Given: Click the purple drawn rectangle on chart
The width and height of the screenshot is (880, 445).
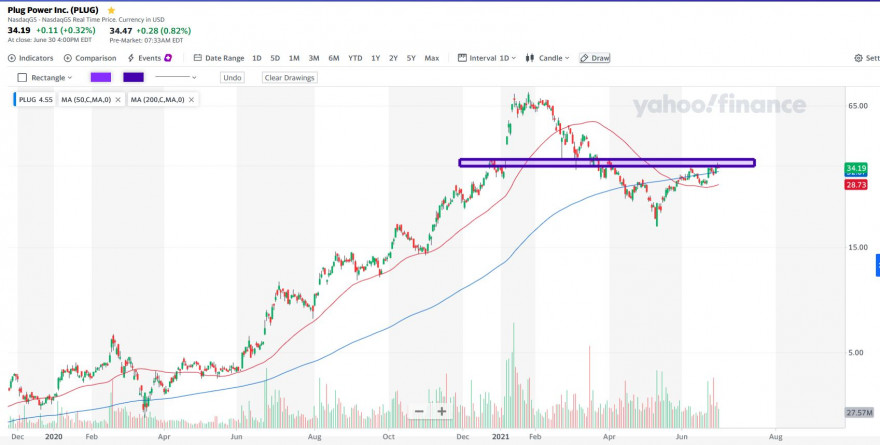Looking at the screenshot, I should 607,163.
